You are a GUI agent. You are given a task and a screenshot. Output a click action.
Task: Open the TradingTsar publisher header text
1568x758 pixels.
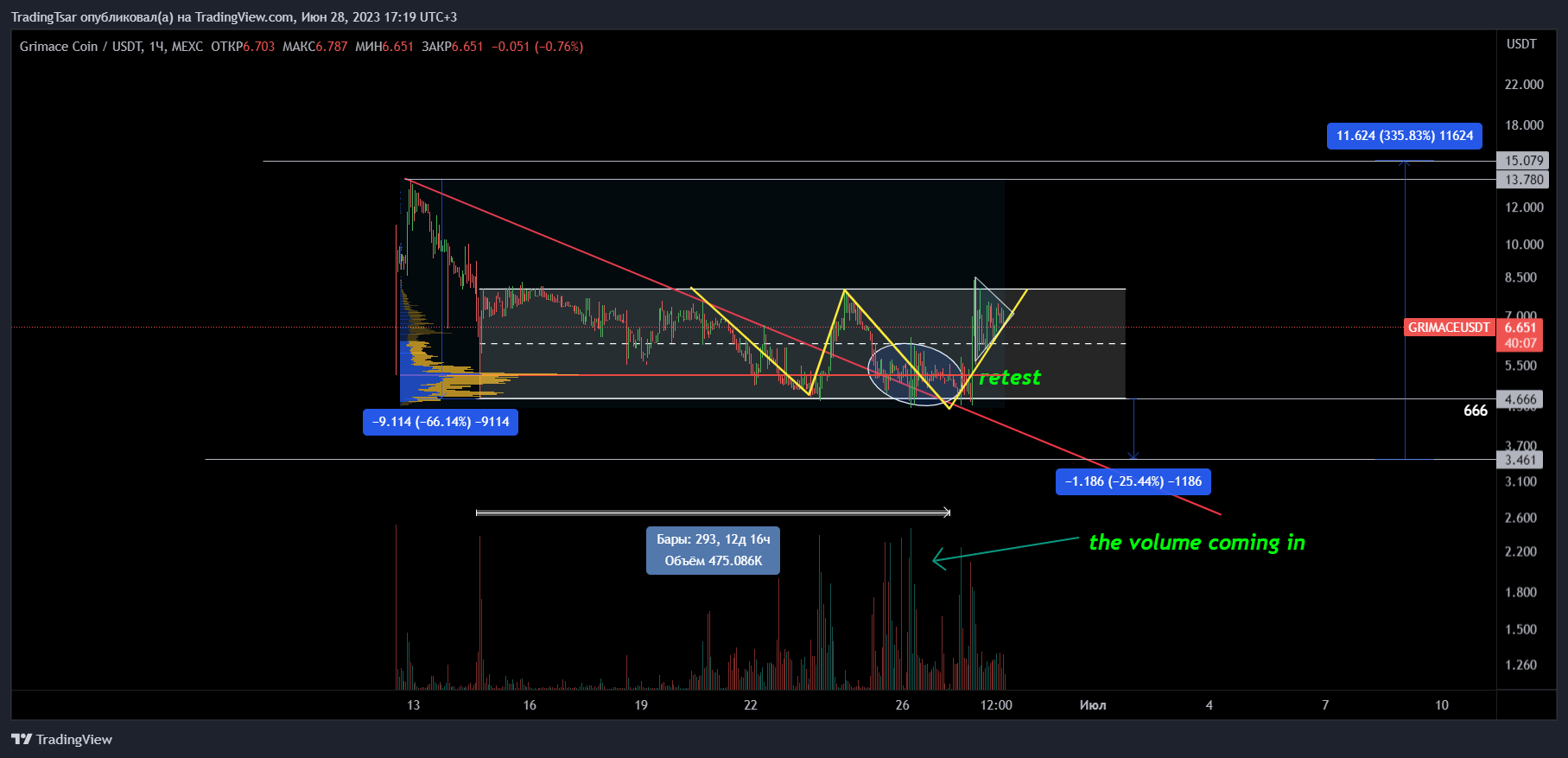coord(234,16)
